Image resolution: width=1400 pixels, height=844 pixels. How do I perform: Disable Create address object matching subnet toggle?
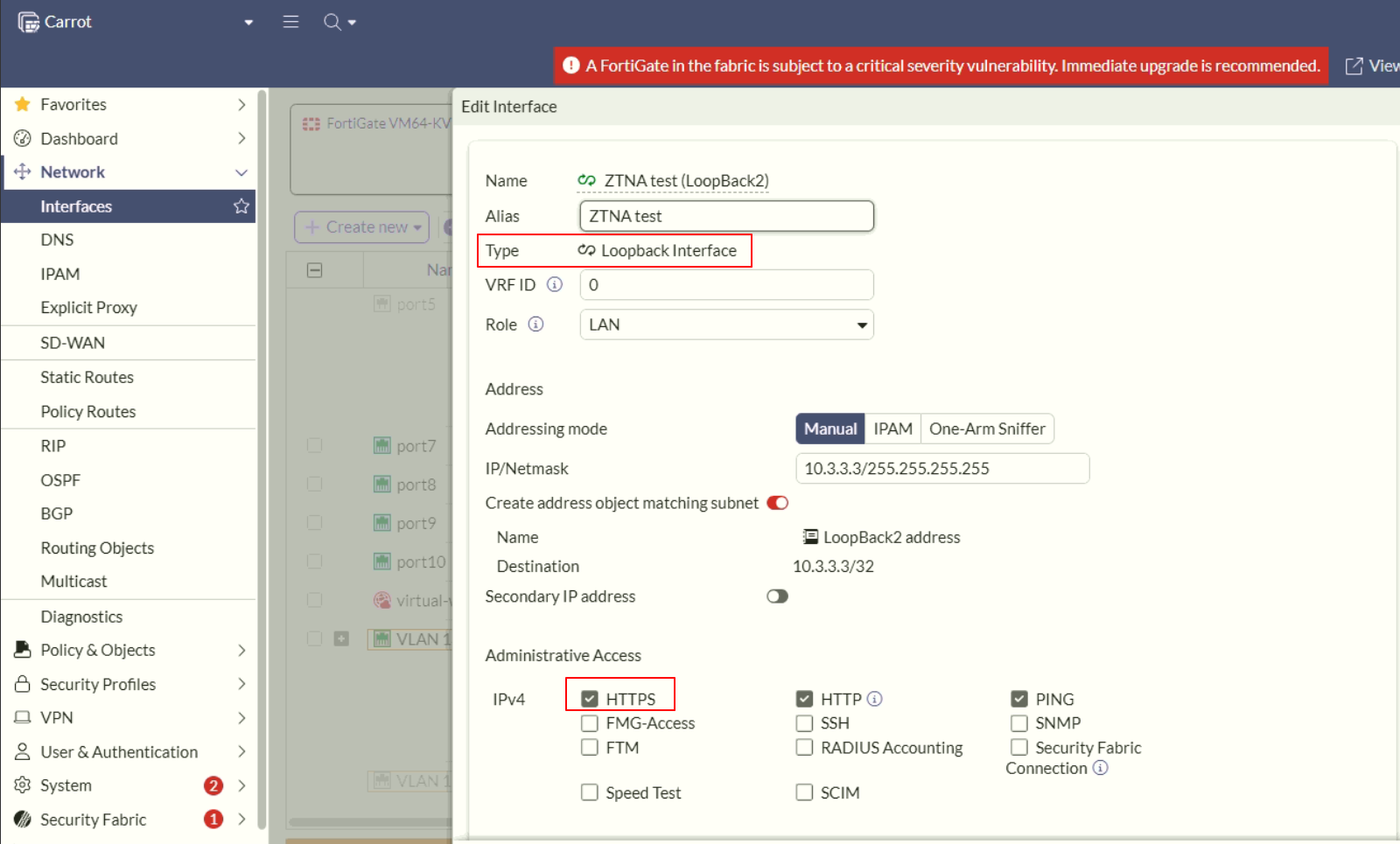777,503
